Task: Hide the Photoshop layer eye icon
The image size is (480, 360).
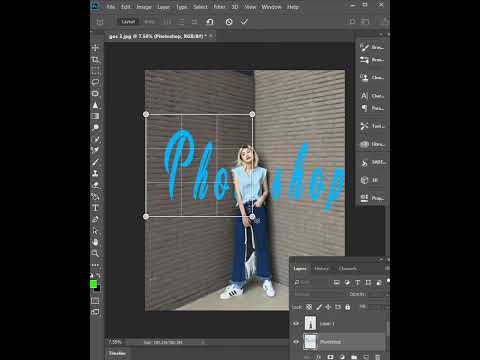Action: coord(296,342)
